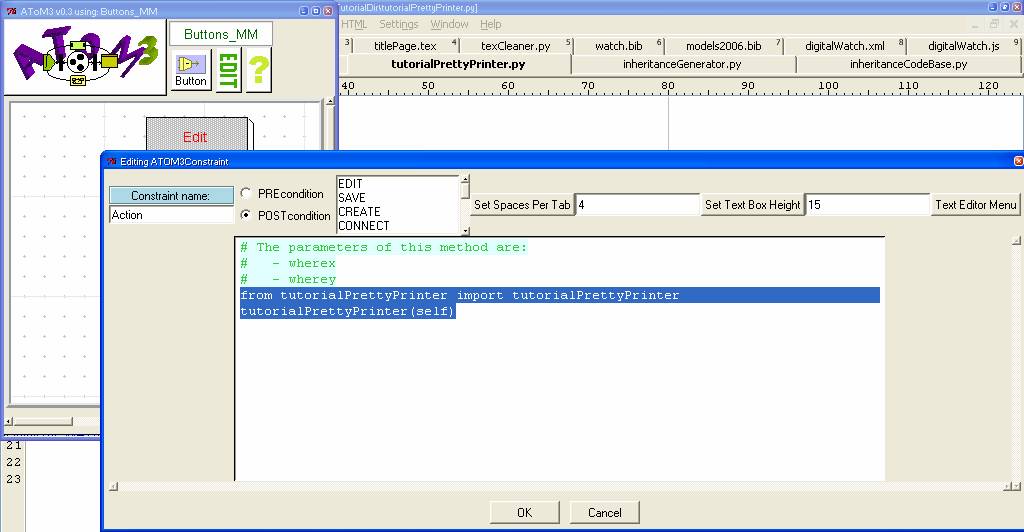Click the red Edit node on canvas
This screenshot has height=532, width=1024.
[195, 137]
